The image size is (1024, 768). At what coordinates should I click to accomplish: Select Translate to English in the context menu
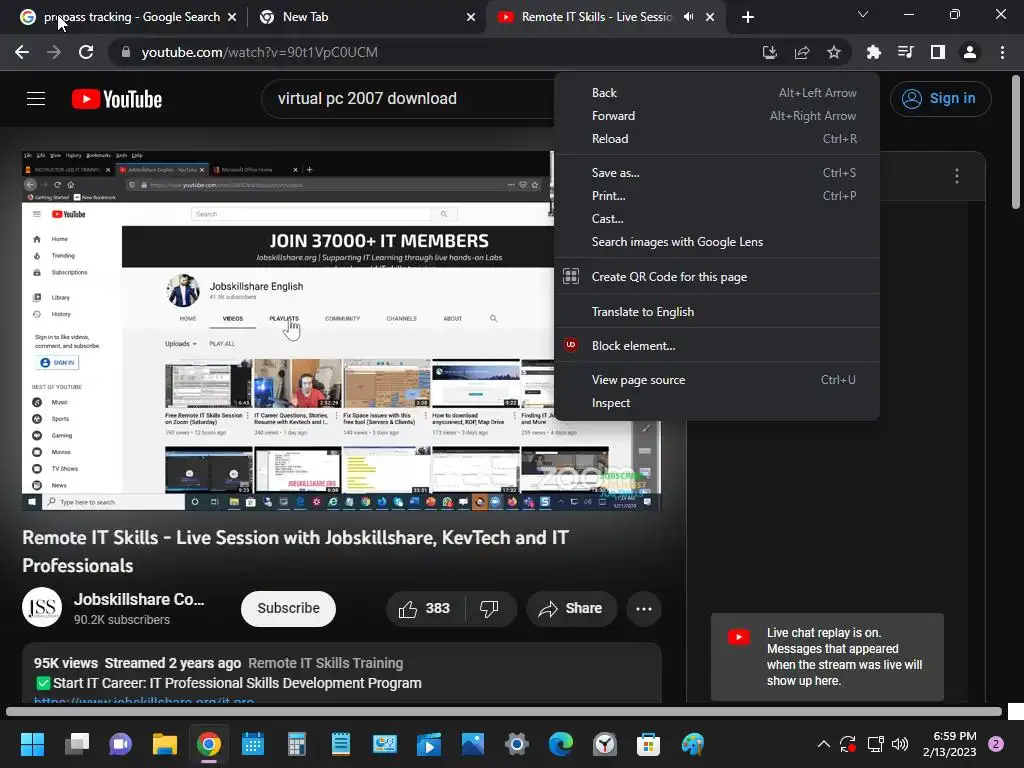pos(717,312)
